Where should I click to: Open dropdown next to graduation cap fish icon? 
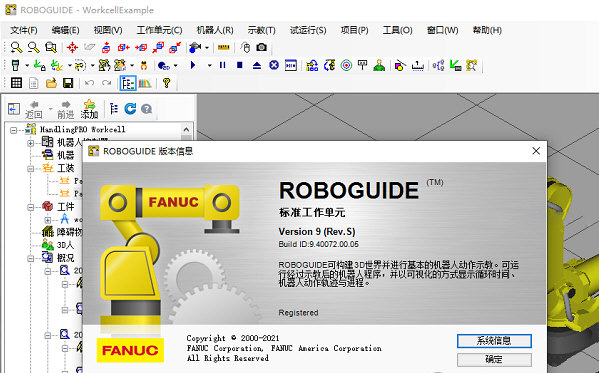pos(207,48)
